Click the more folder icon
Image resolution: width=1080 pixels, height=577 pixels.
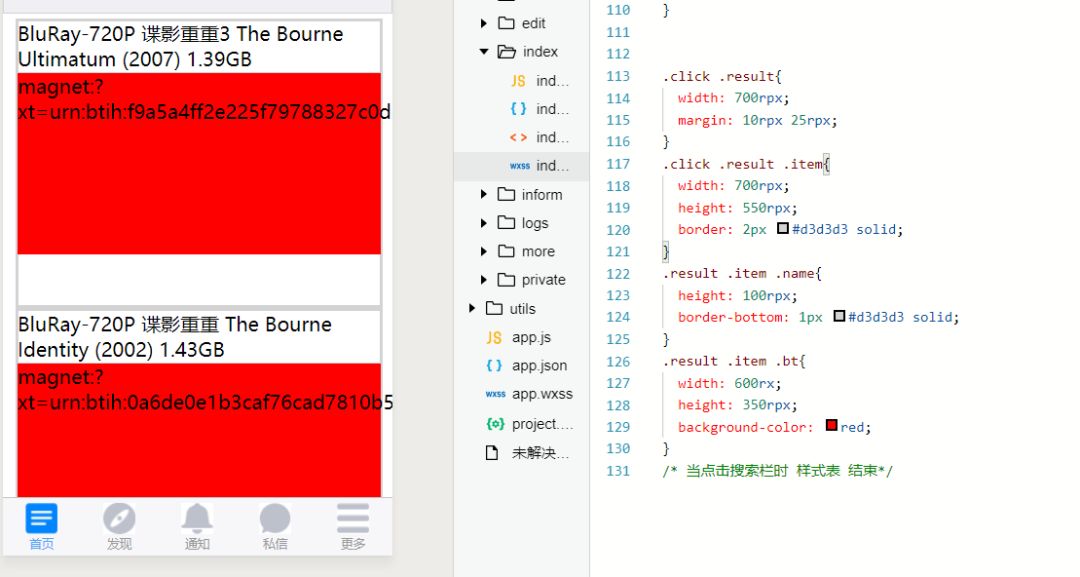pos(506,251)
